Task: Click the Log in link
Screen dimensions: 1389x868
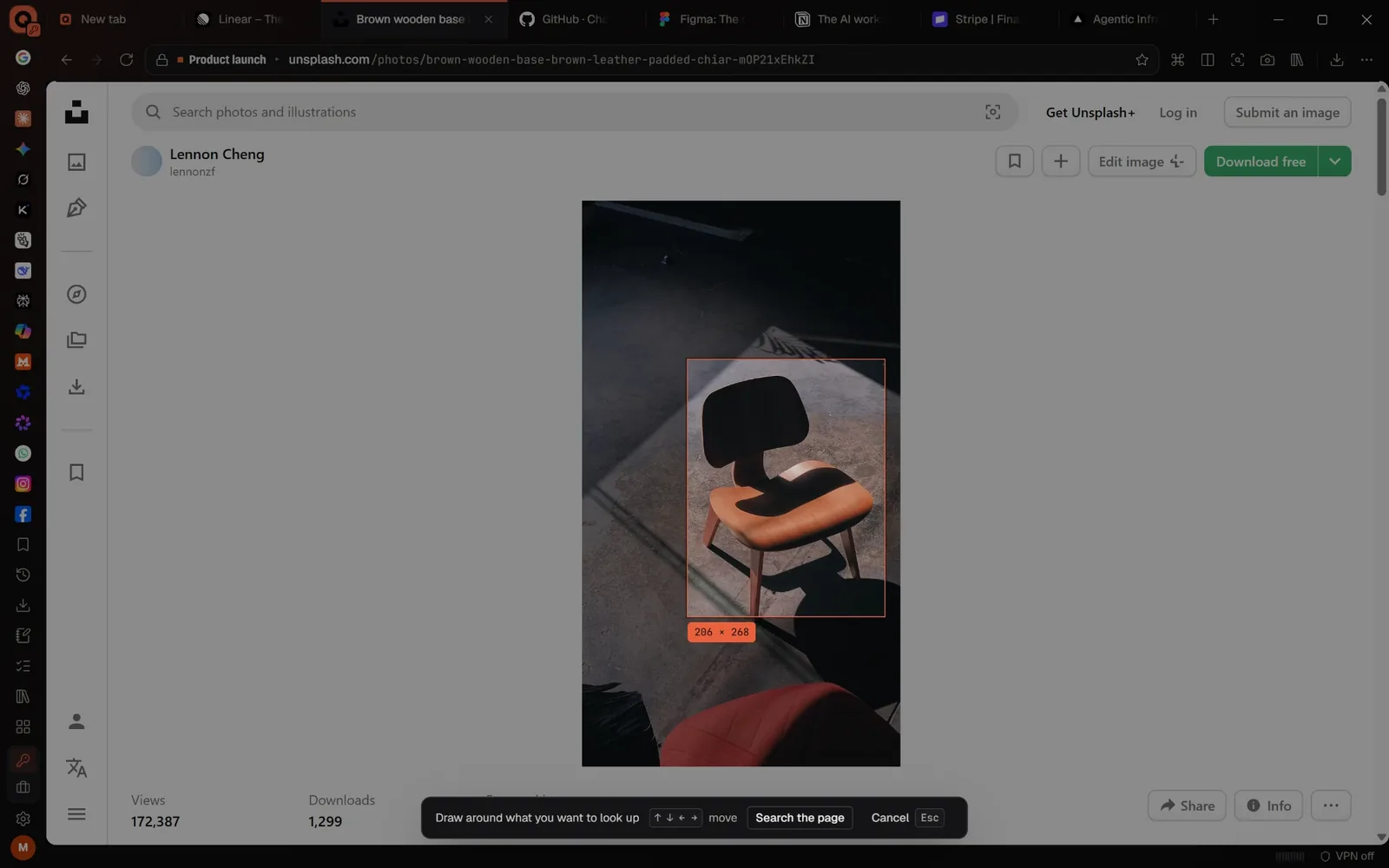Action: (1178, 112)
